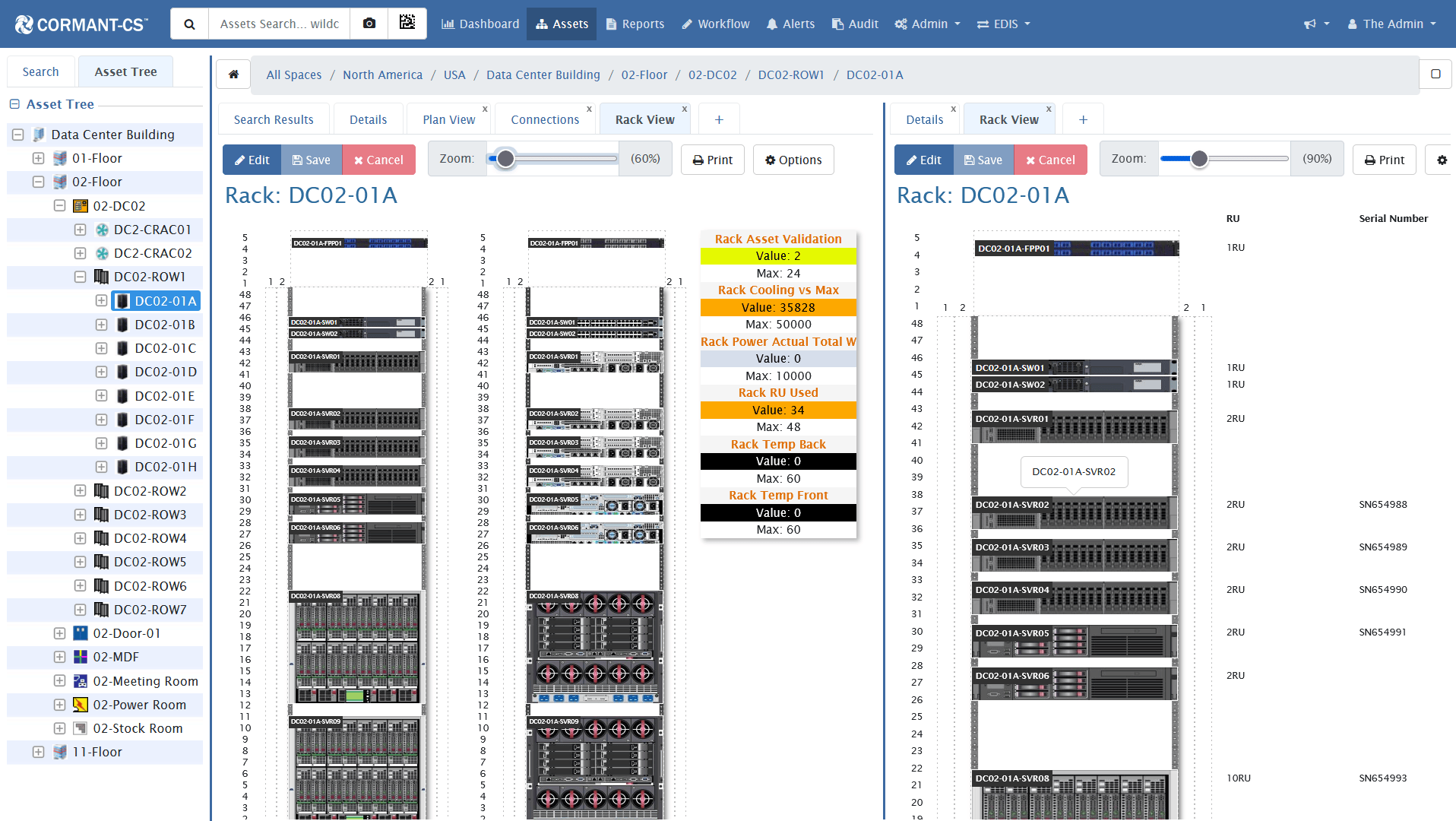This screenshot has width=1456, height=821.
Task: Open the Admin dropdown menu
Action: [x=928, y=24]
